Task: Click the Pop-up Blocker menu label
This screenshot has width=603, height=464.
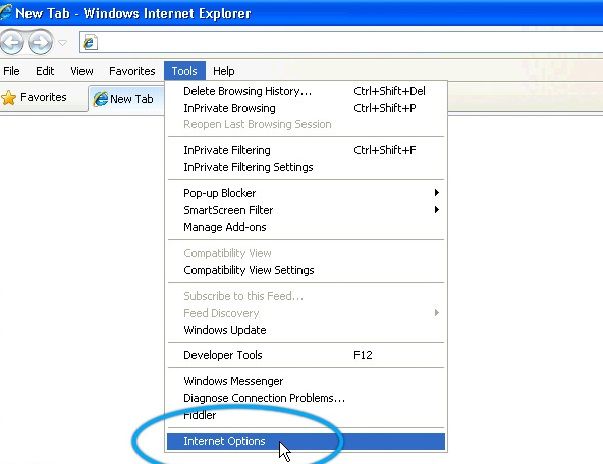Action: (x=220, y=193)
